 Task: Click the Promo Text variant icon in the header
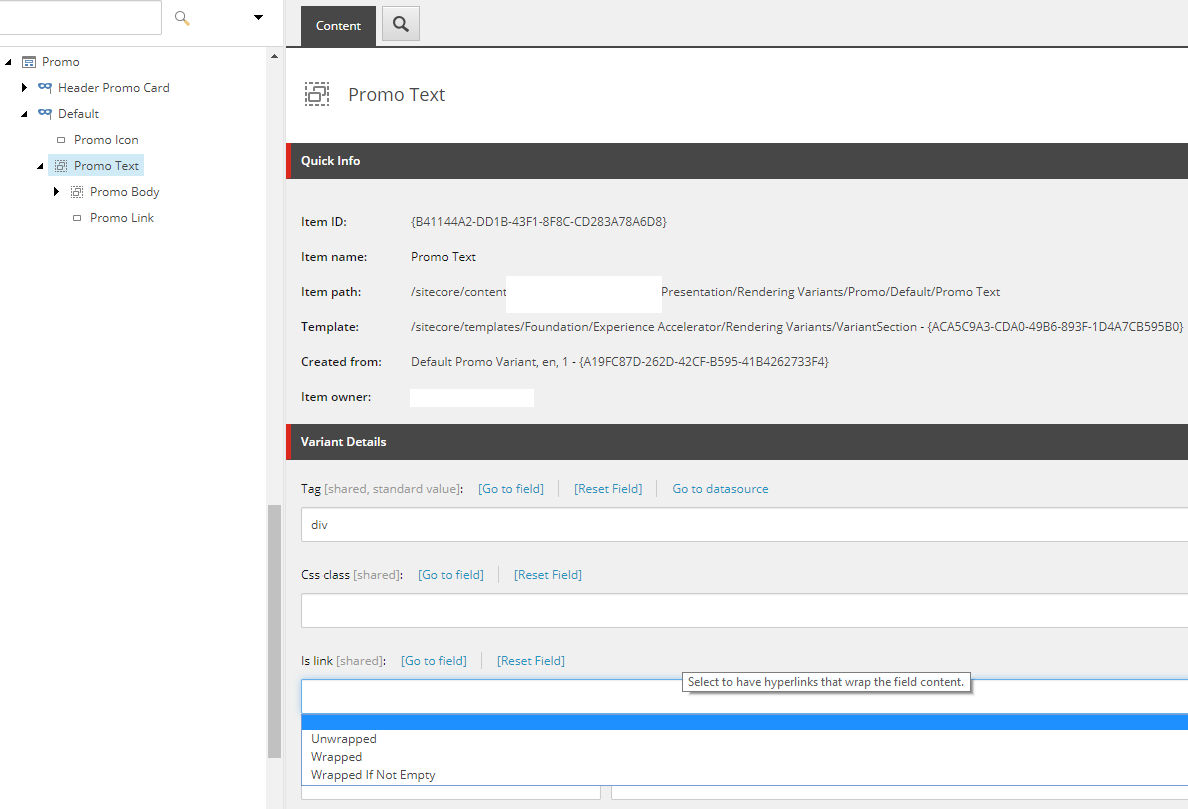317,94
